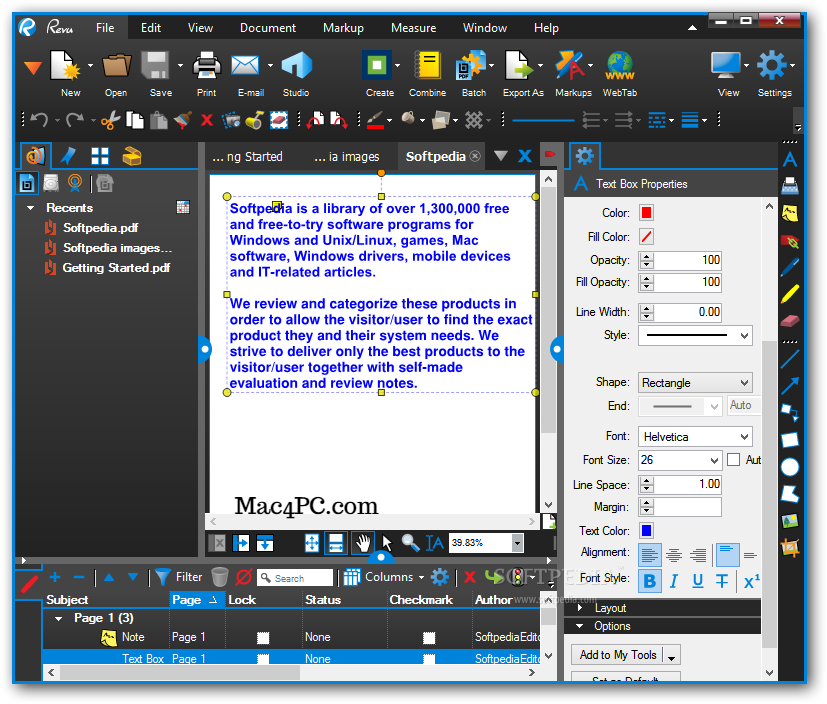Create a new document with the New icon
This screenshot has height=704, width=827.
point(65,65)
